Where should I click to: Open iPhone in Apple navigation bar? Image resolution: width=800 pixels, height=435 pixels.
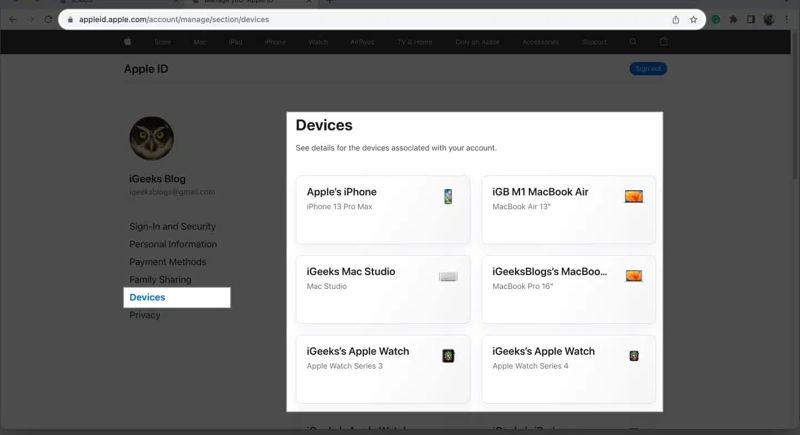pyautogui.click(x=275, y=42)
